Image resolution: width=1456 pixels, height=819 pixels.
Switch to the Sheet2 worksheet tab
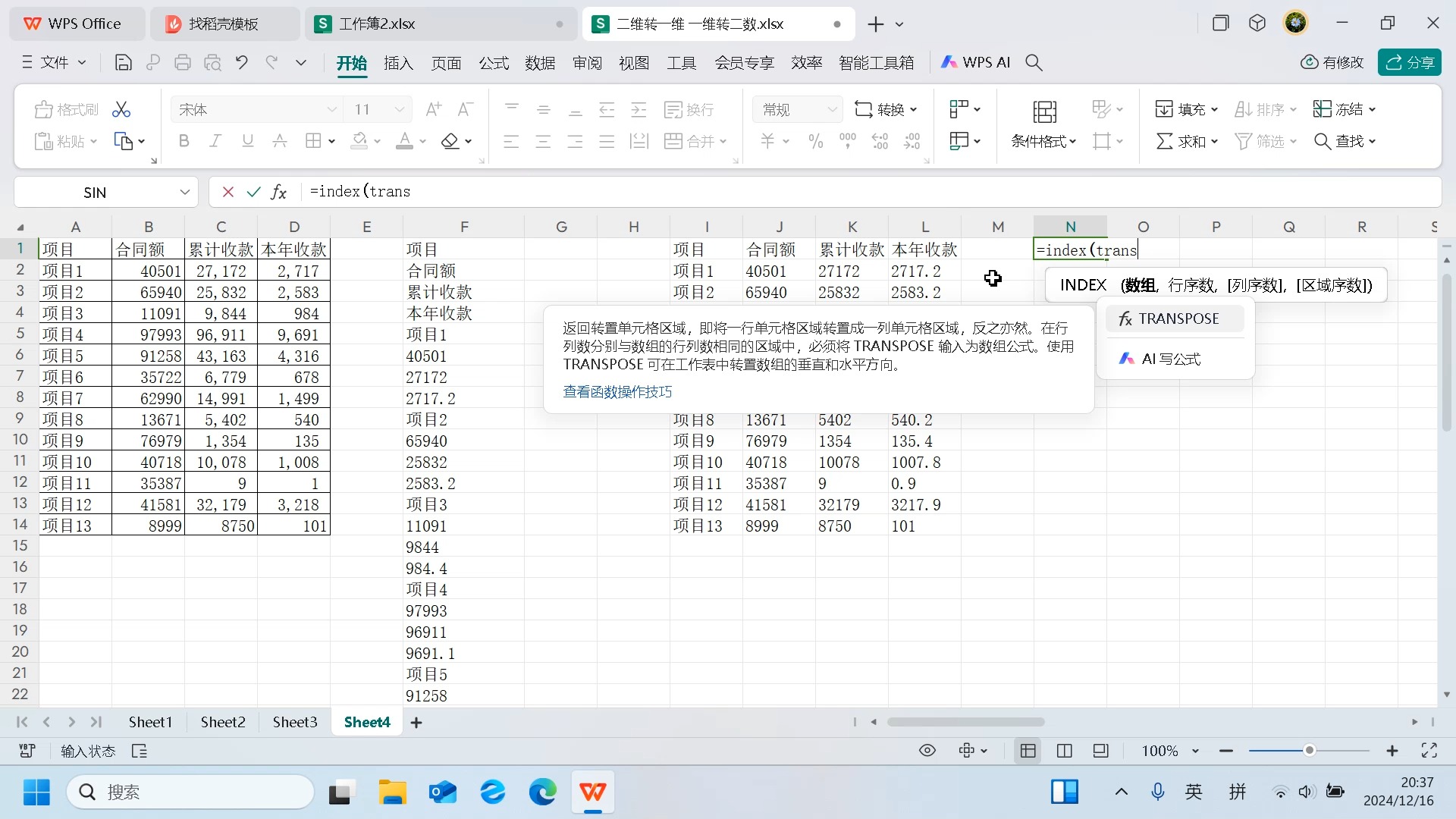tap(222, 722)
